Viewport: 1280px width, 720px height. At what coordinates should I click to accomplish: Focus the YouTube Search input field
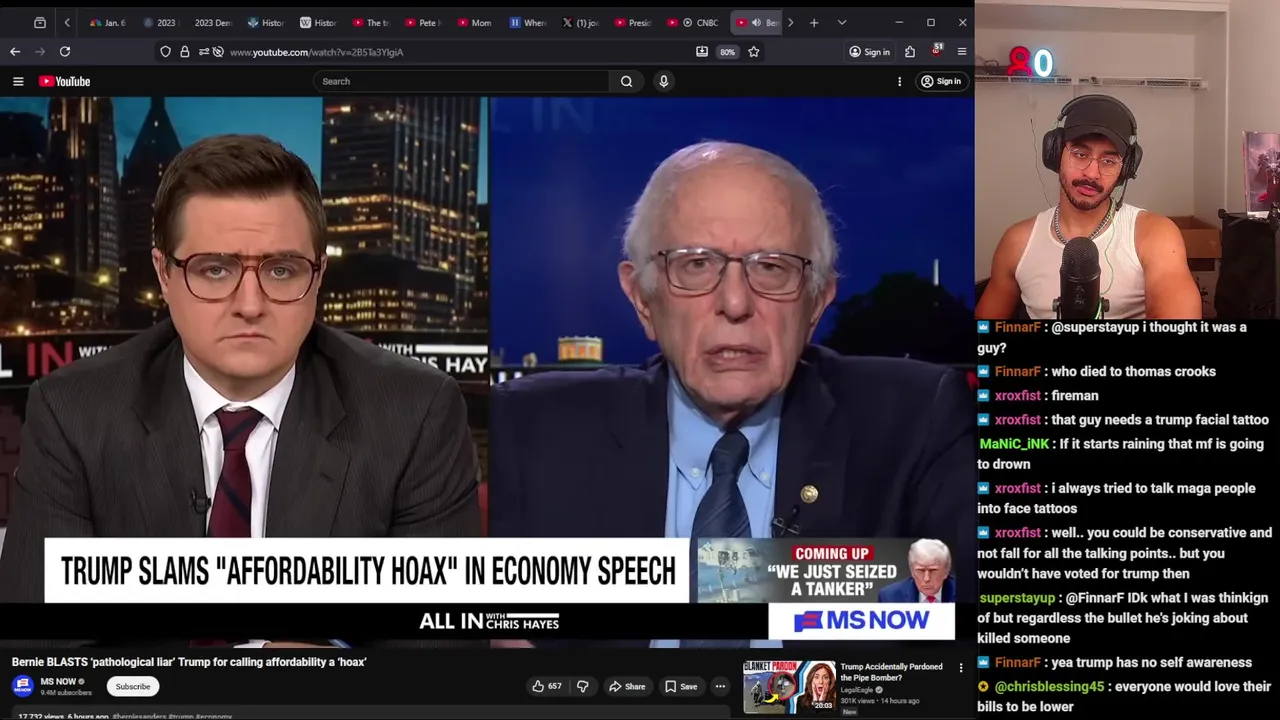tap(462, 81)
